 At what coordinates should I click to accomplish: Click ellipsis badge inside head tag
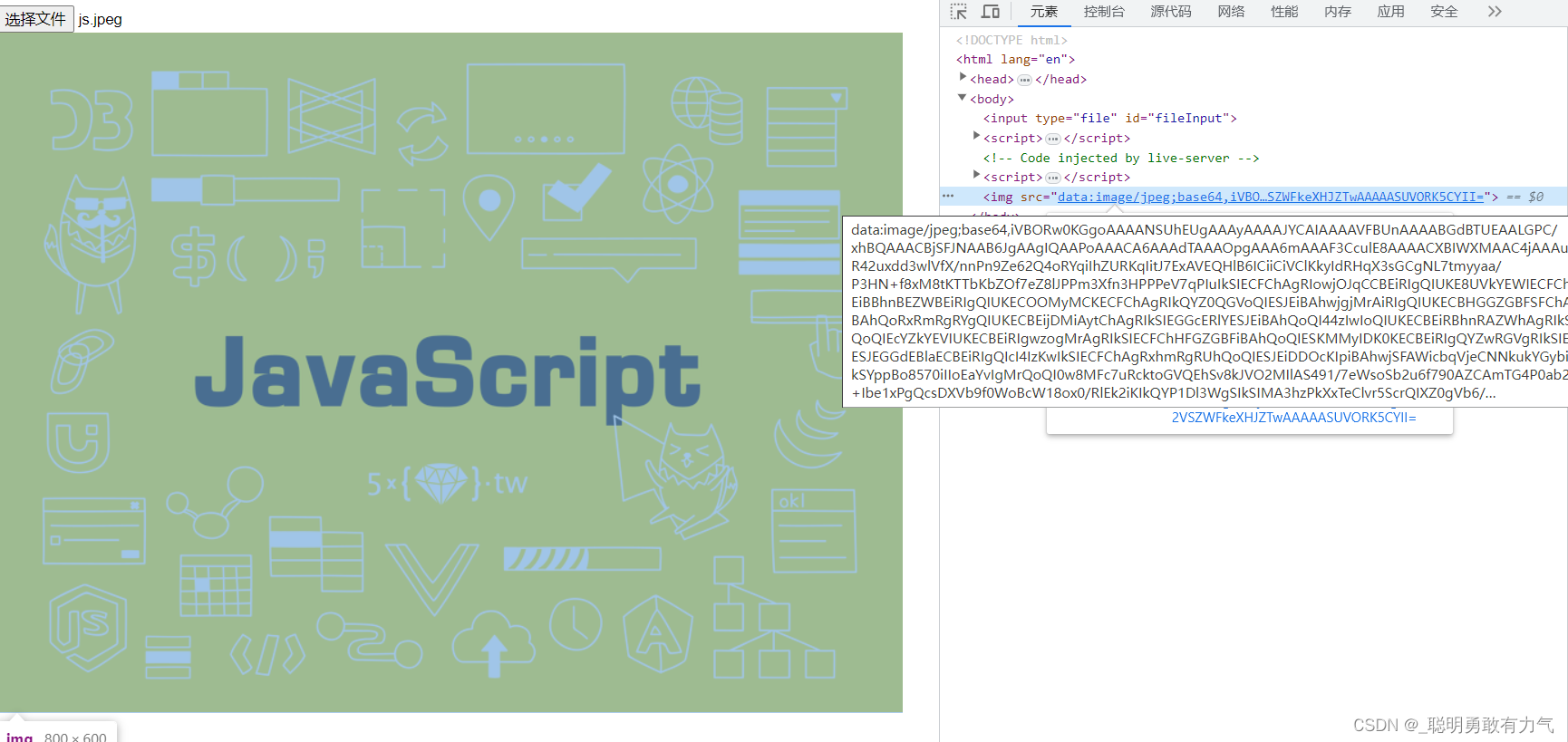1024,80
